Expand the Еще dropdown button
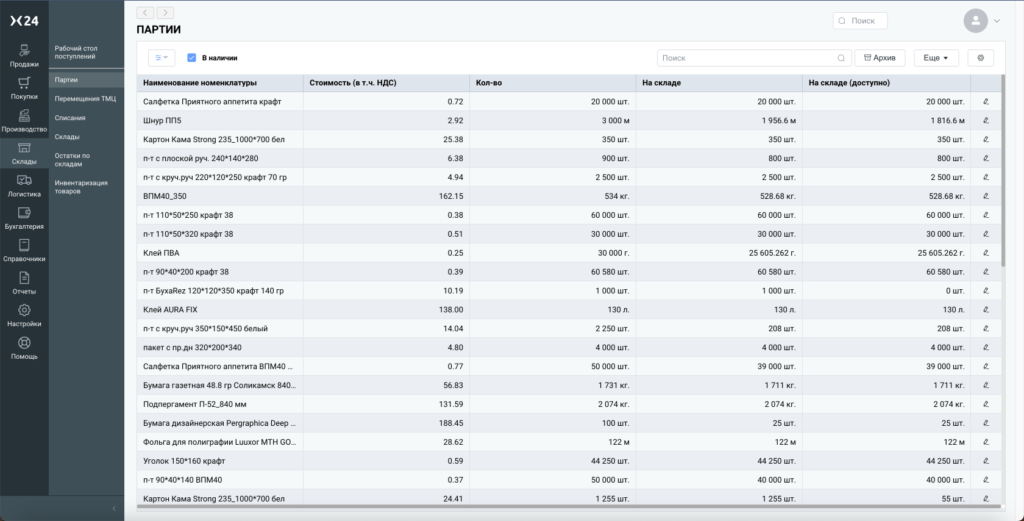1024x521 pixels. tap(936, 58)
